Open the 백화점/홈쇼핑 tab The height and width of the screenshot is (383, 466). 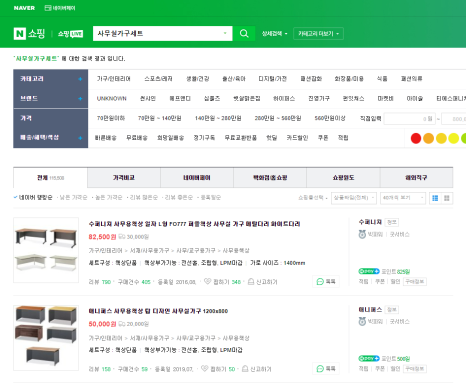coord(270,178)
